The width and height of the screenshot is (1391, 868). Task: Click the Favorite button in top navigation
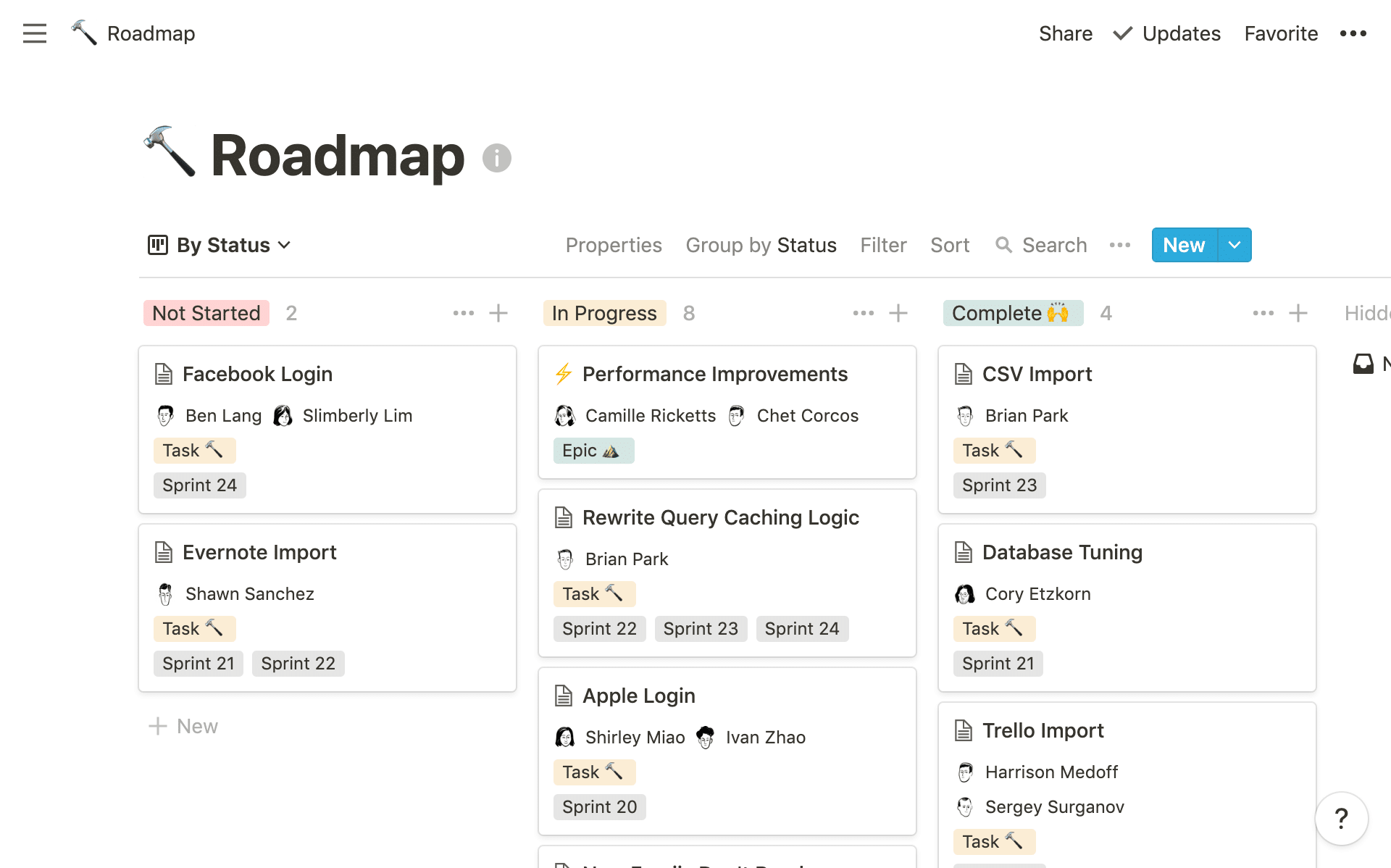pos(1281,32)
